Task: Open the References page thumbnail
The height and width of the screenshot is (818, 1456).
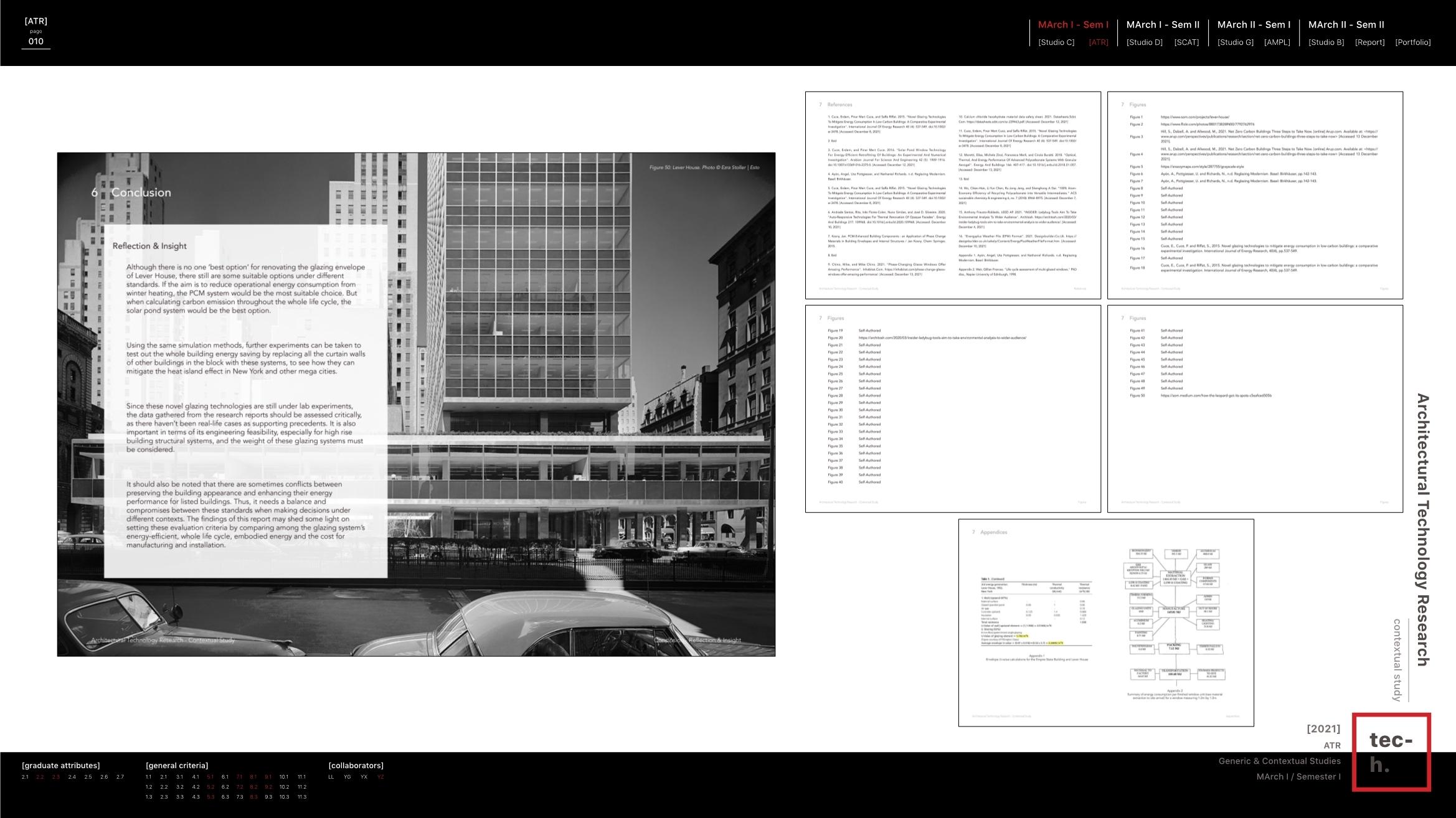Action: tap(952, 195)
